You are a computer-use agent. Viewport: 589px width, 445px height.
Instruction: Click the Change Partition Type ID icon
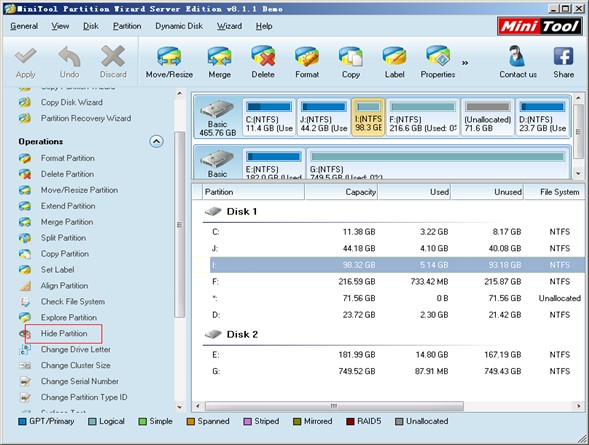coord(25,397)
